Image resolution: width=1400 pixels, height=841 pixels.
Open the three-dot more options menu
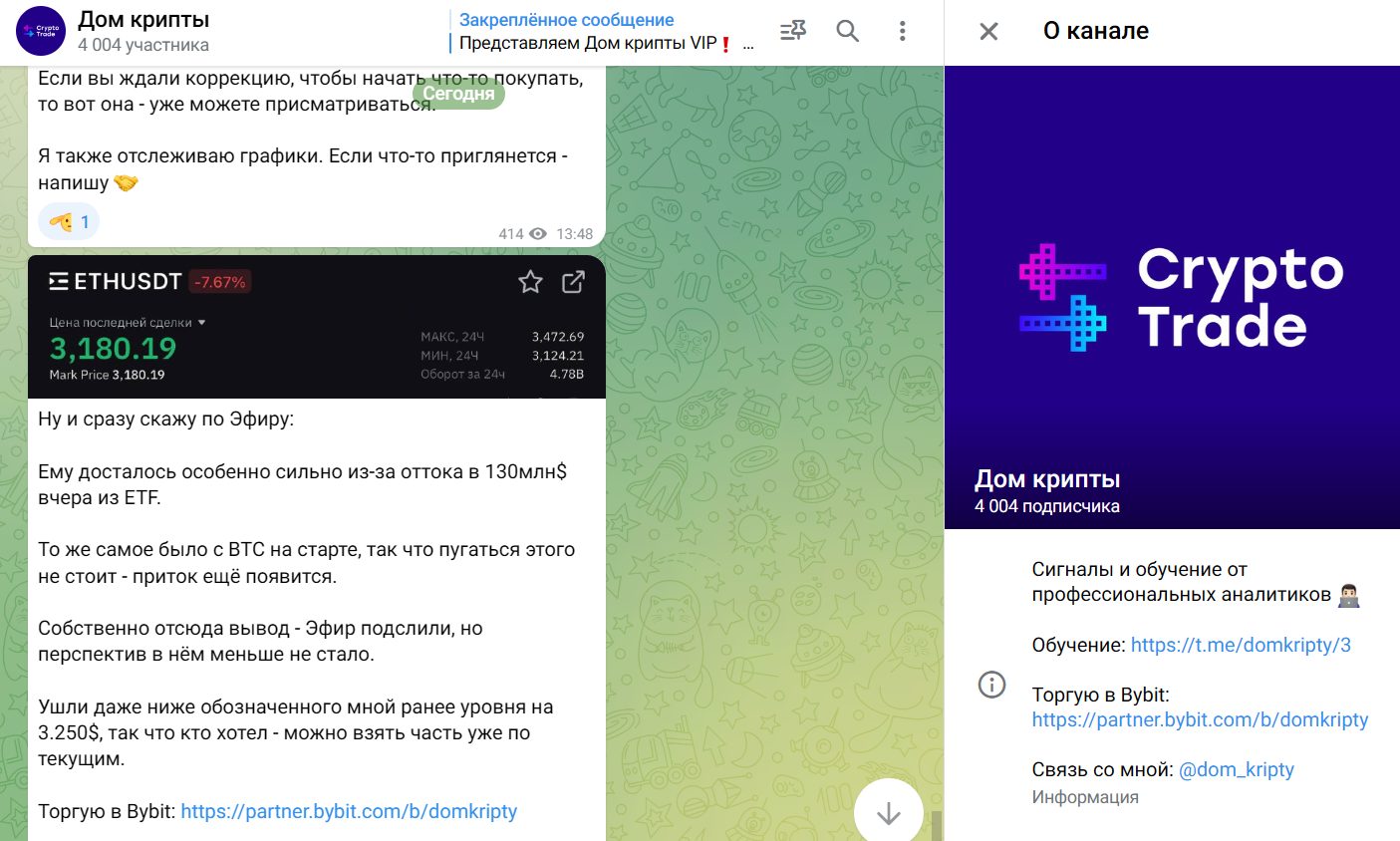[x=902, y=31]
